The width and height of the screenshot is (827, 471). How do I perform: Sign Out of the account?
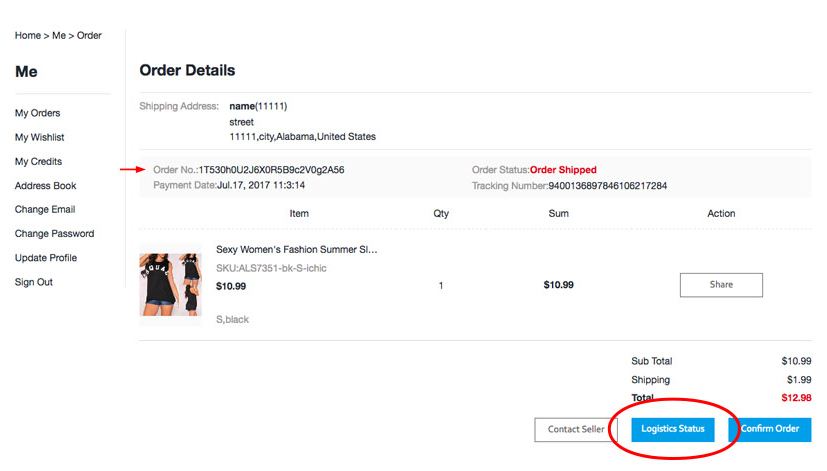(34, 282)
